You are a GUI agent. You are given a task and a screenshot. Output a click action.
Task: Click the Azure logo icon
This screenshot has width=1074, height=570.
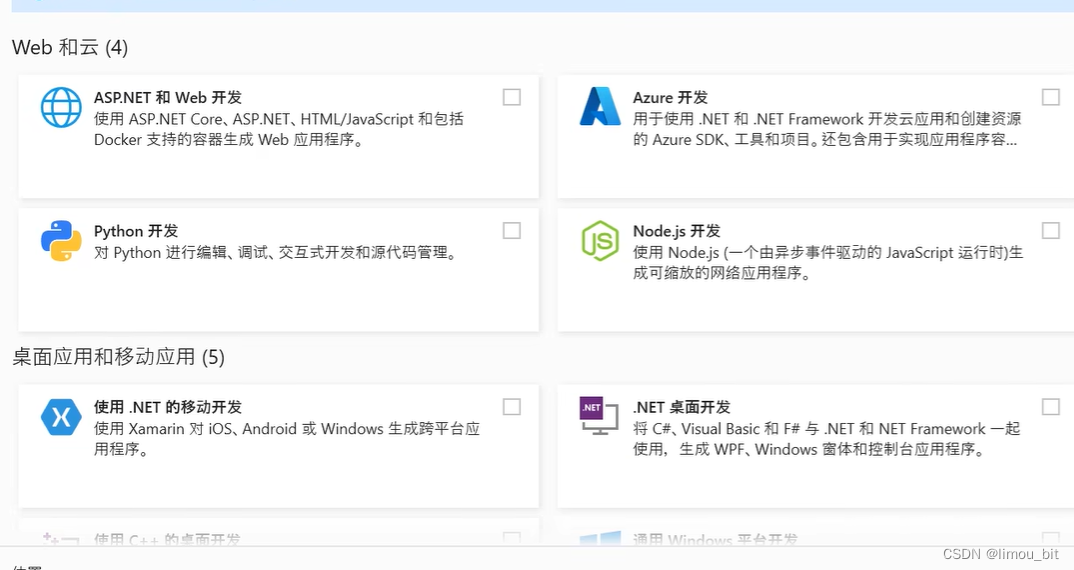(x=600, y=107)
